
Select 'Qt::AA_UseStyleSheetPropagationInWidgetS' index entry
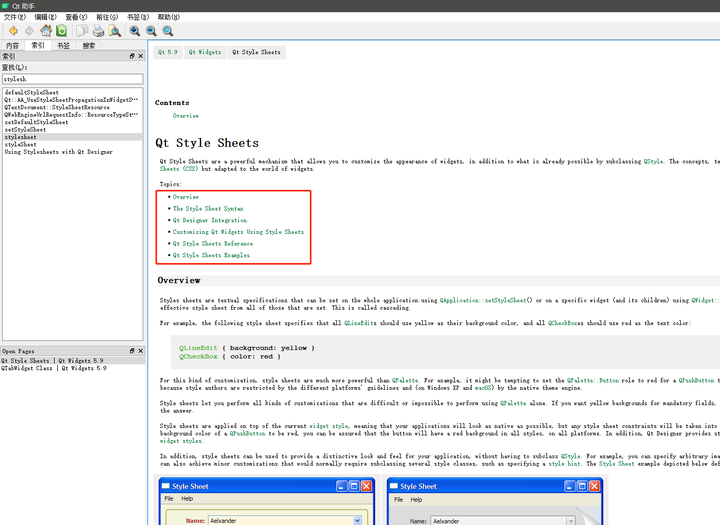(x=71, y=100)
